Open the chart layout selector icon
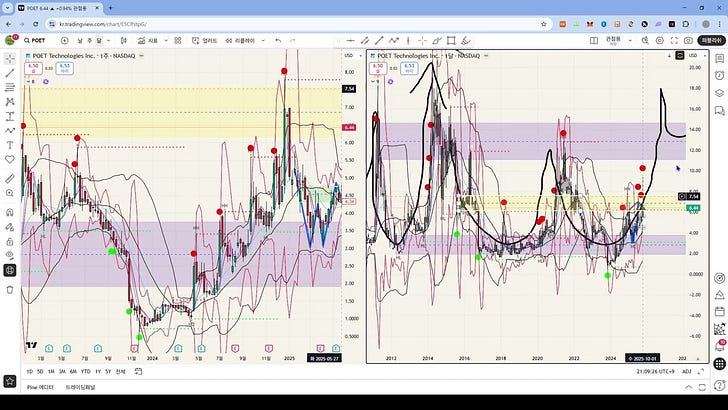 tap(594, 41)
